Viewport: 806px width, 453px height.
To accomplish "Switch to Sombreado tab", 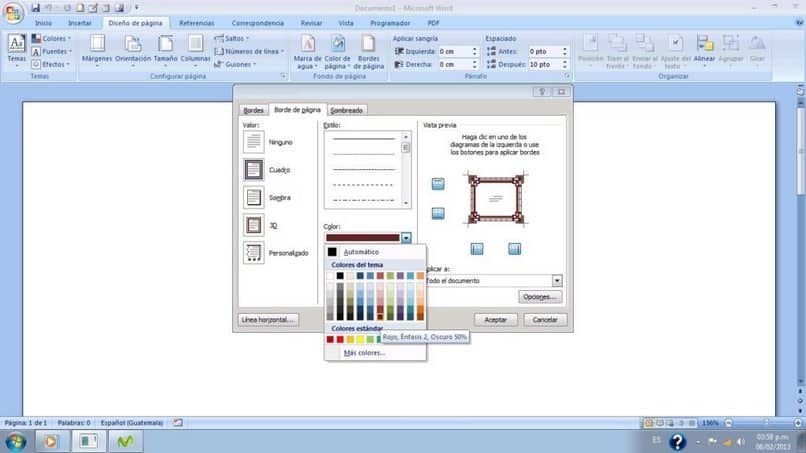I will click(x=346, y=111).
